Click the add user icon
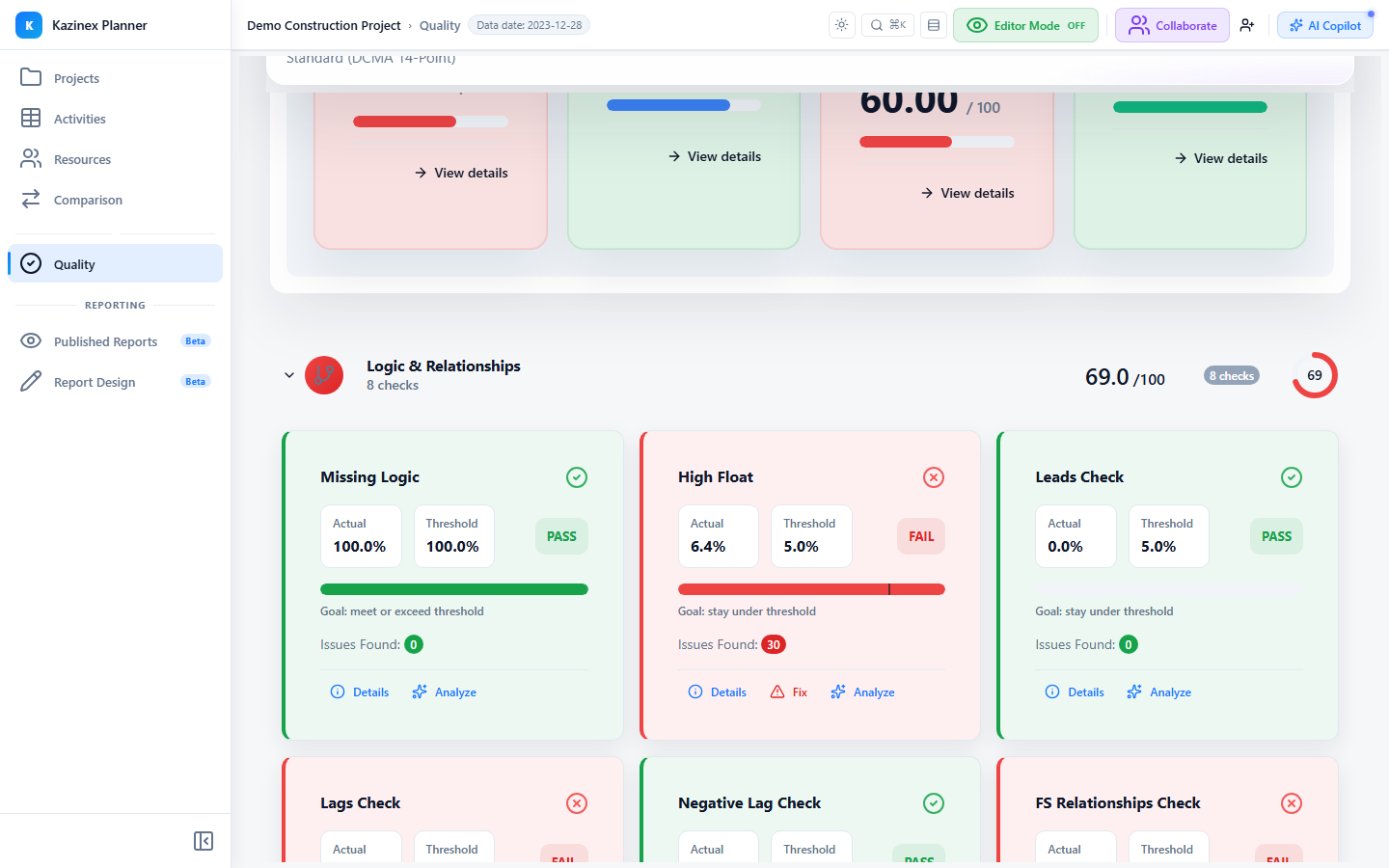The width and height of the screenshot is (1389, 868). pyautogui.click(x=1247, y=25)
